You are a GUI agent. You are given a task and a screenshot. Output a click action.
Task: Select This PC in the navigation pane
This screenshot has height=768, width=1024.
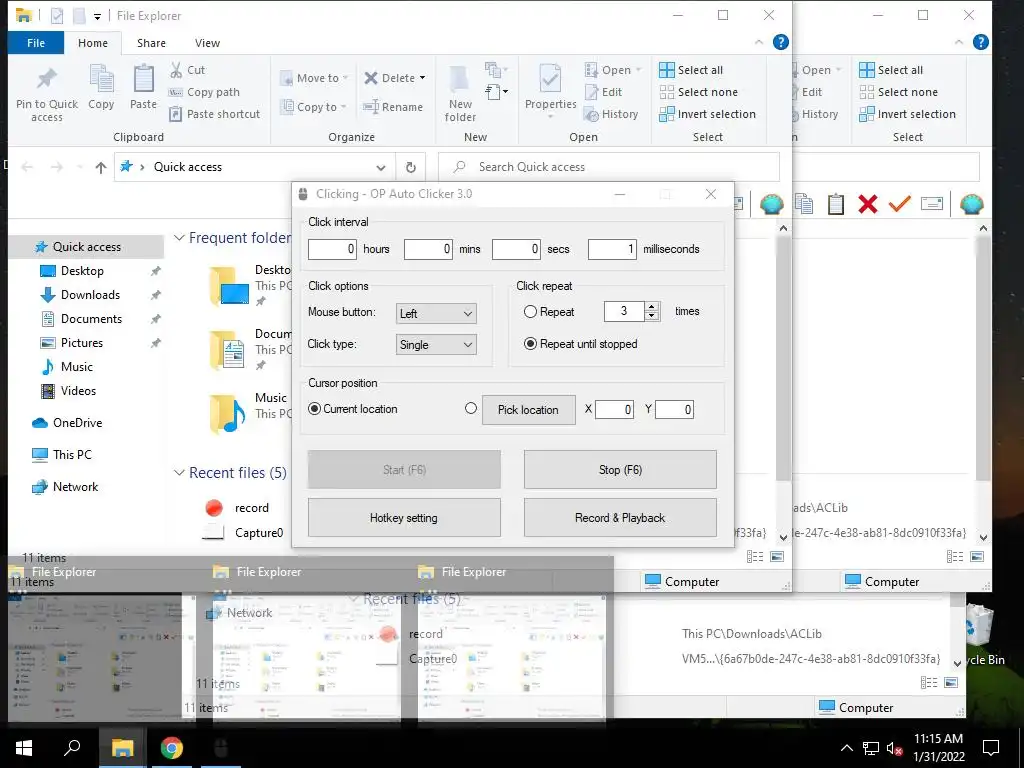tap(72, 455)
